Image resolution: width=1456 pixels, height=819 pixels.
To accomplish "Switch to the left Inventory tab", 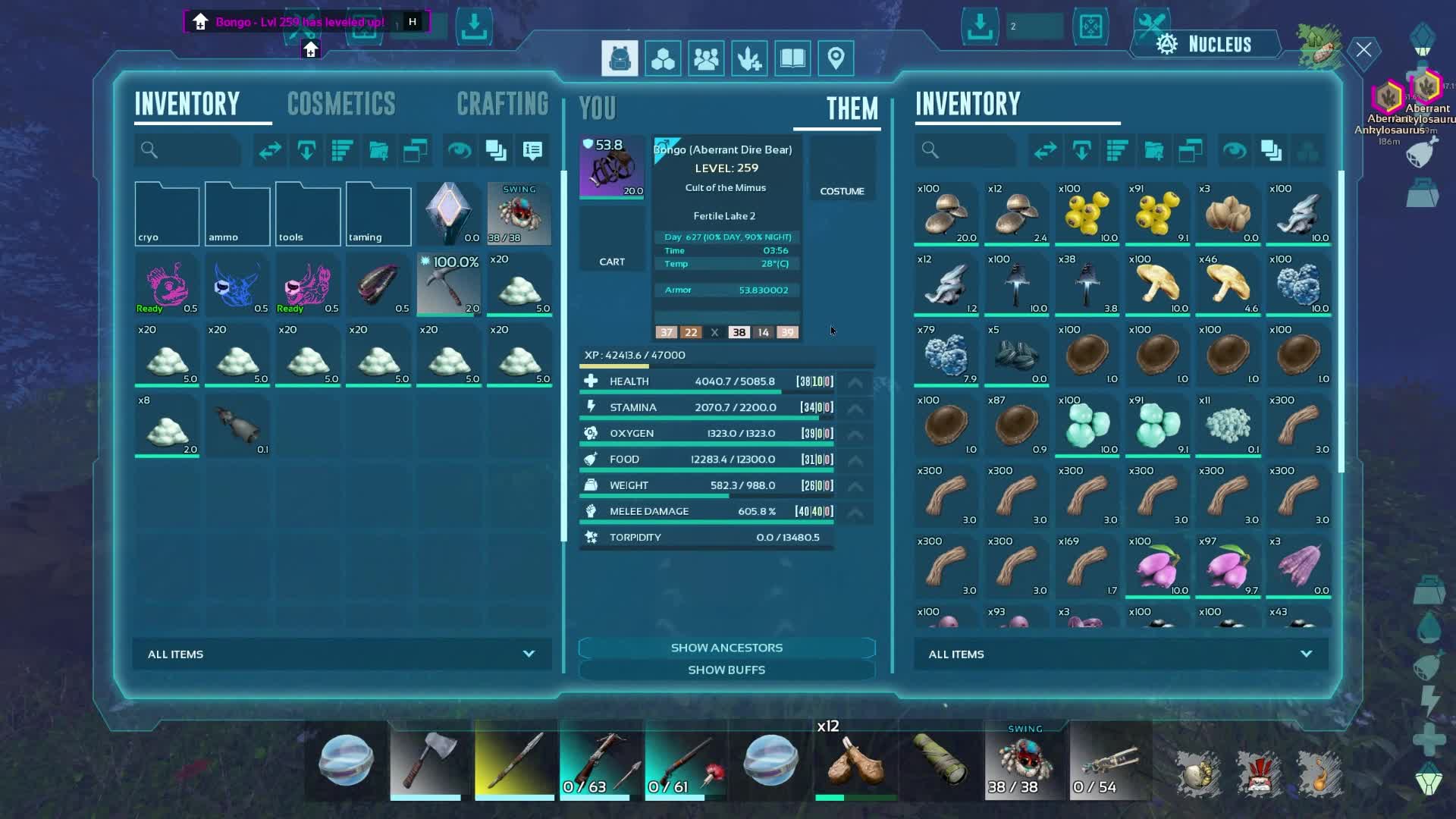I will 187,104.
